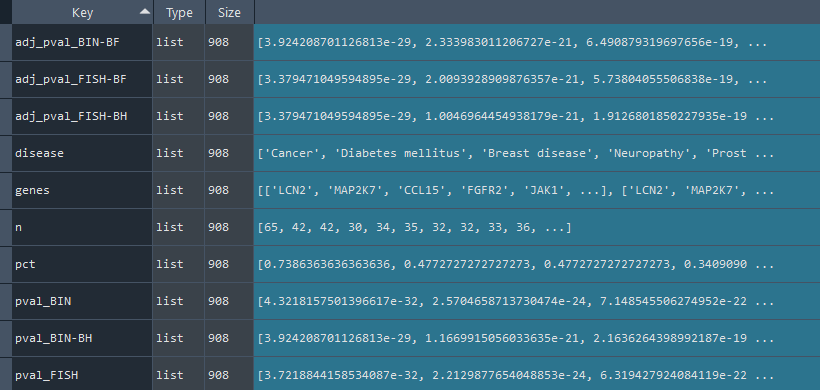Open adj_pval_FISH-BF value 3.379471049594895e-29
The height and width of the screenshot is (390, 820).
pos(537,79)
